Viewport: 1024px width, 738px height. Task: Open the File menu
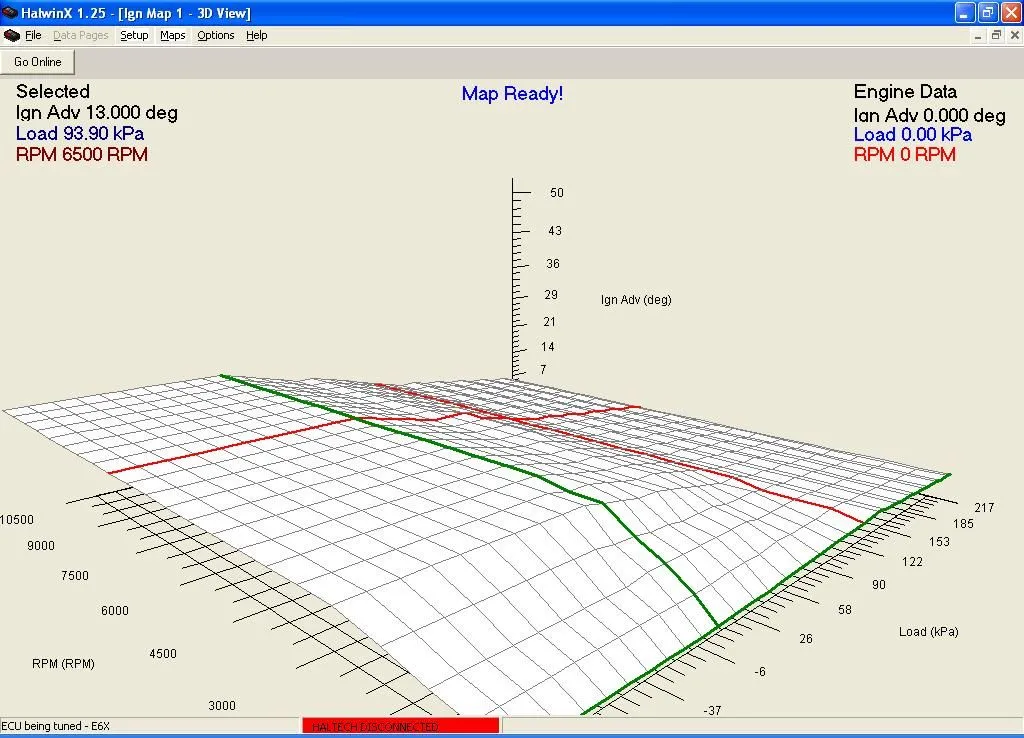33,35
